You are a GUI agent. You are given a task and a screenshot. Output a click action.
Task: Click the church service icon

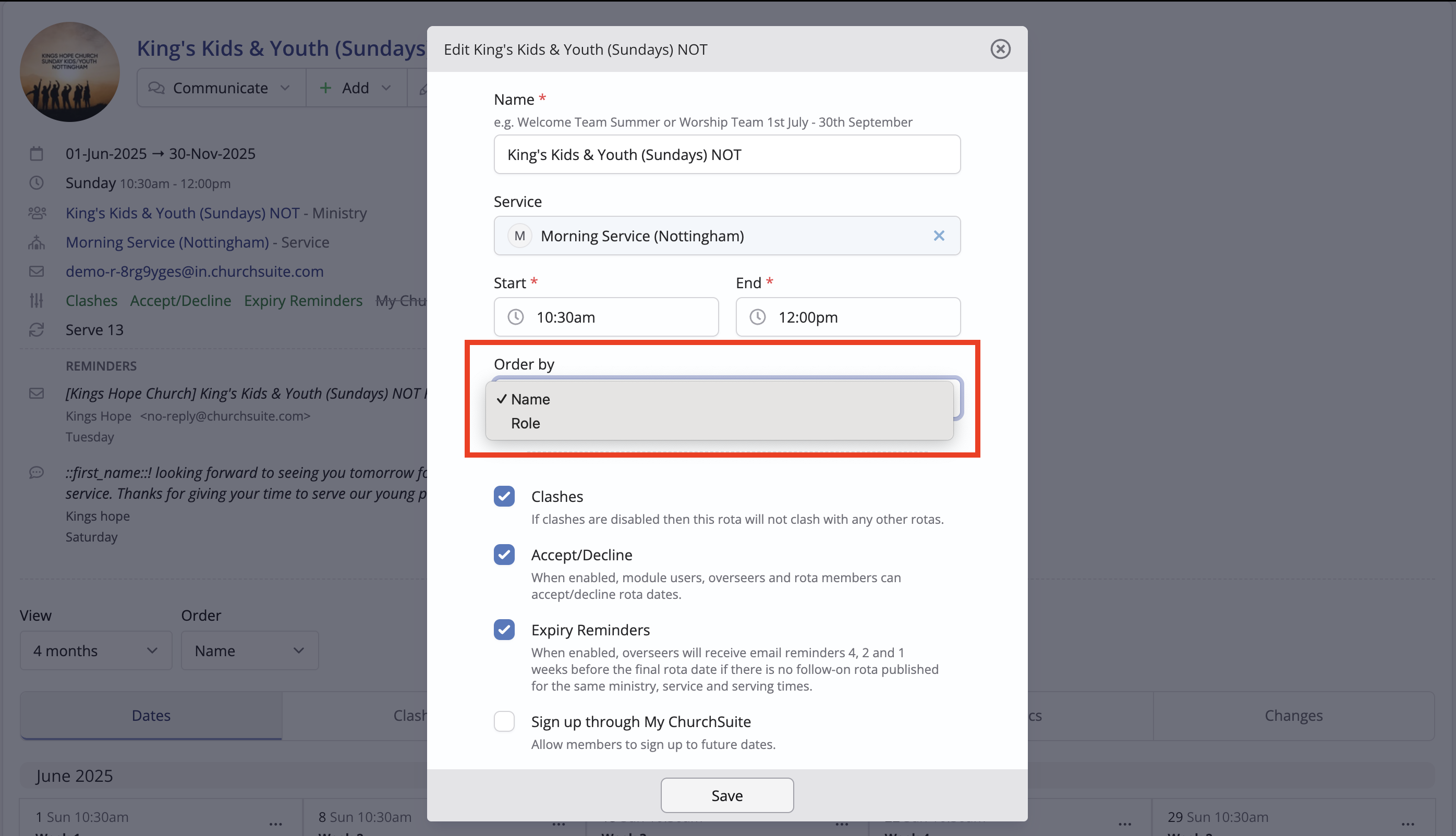click(36, 242)
